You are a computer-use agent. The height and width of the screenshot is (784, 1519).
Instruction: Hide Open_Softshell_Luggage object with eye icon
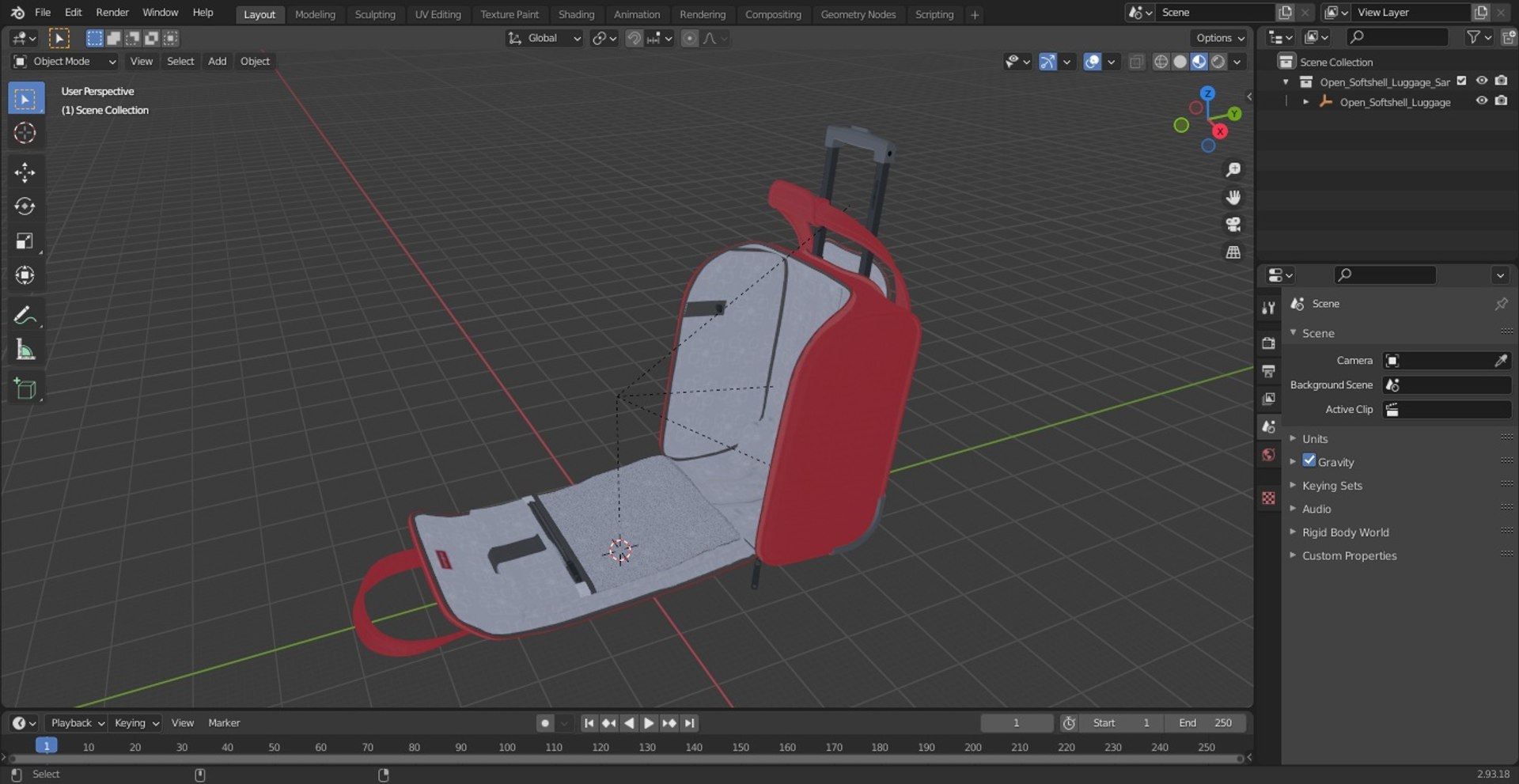[1481, 101]
